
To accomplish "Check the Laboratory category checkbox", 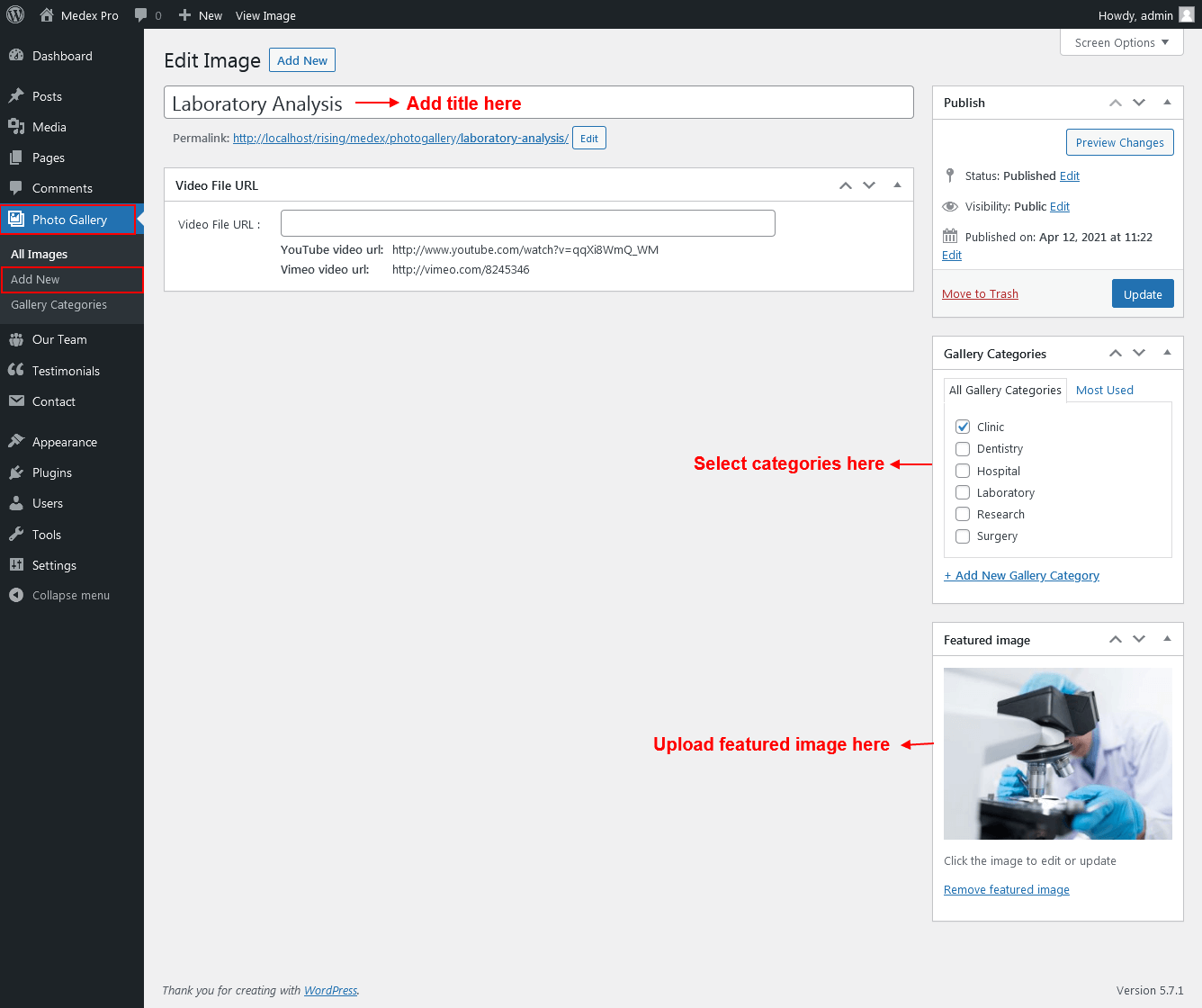I will (x=963, y=492).
